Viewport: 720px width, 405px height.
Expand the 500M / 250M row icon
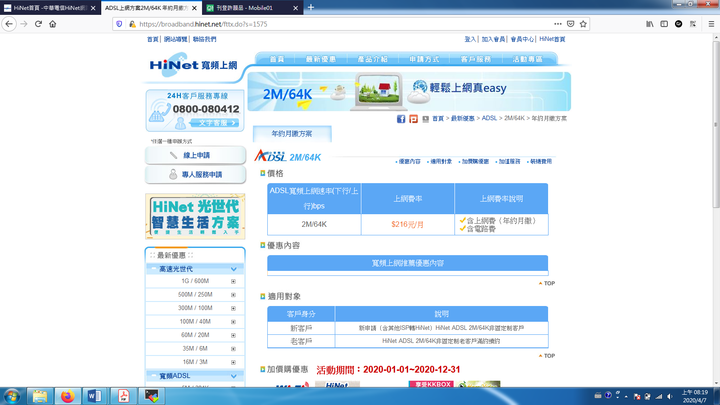[x=233, y=295]
